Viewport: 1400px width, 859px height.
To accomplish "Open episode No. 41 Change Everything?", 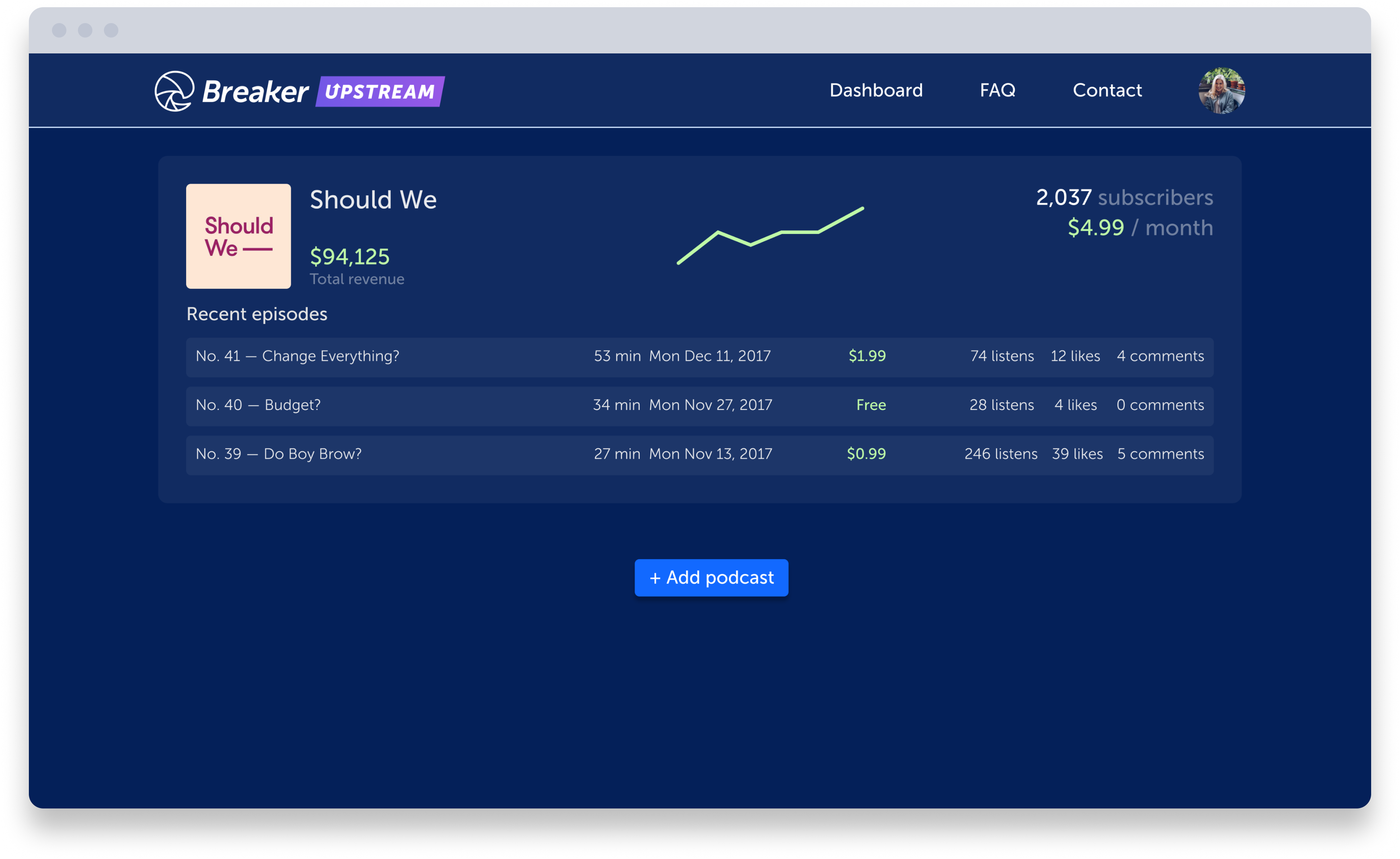I will coord(297,357).
